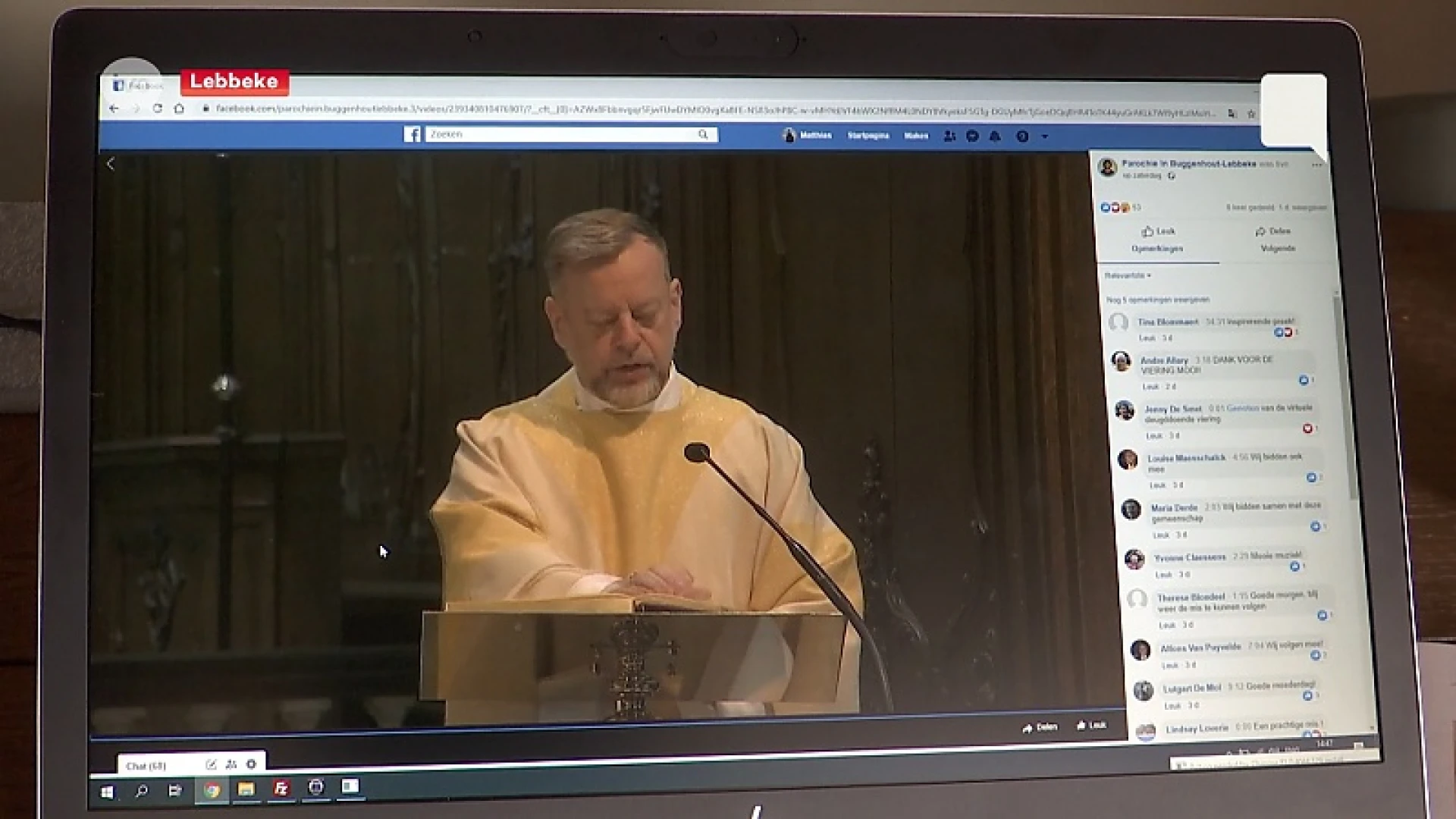
Task: Click Louise Maesschalck's avatar
Action: click(1128, 460)
